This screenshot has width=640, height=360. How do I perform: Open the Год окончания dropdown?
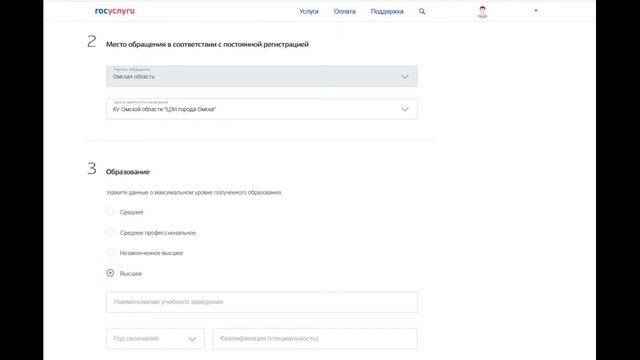(156, 338)
